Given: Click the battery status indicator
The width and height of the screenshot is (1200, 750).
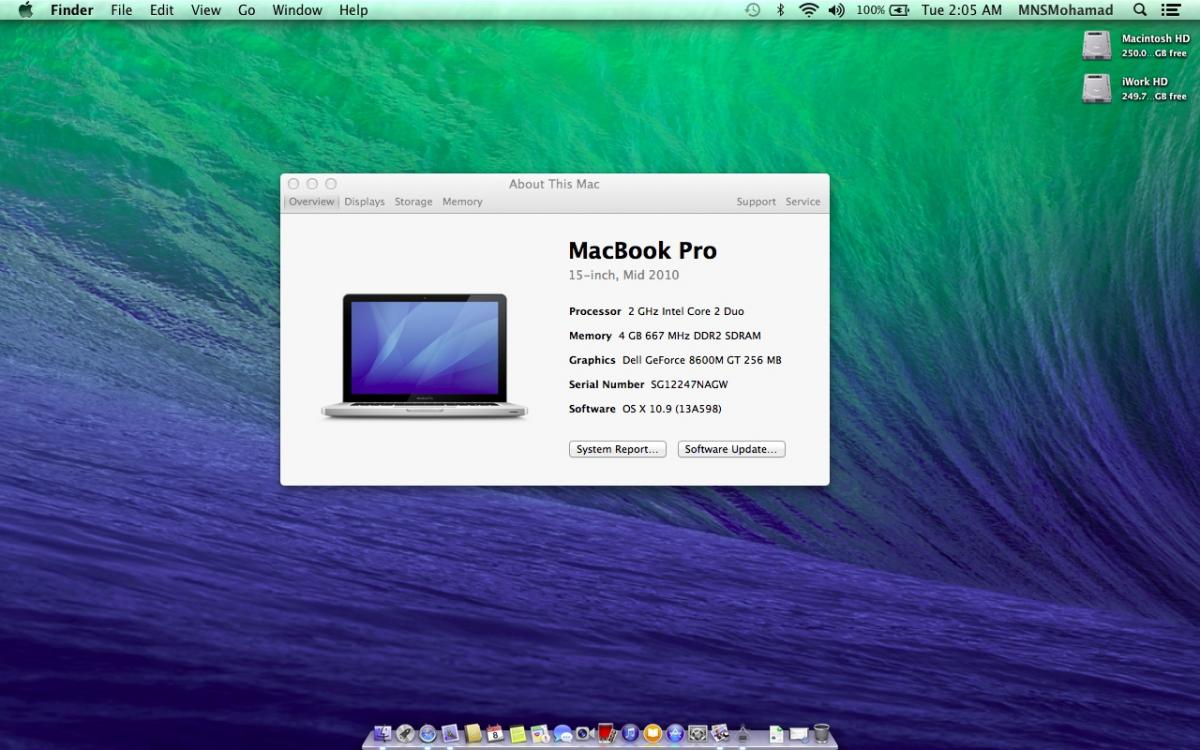Looking at the screenshot, I should pos(883,10).
